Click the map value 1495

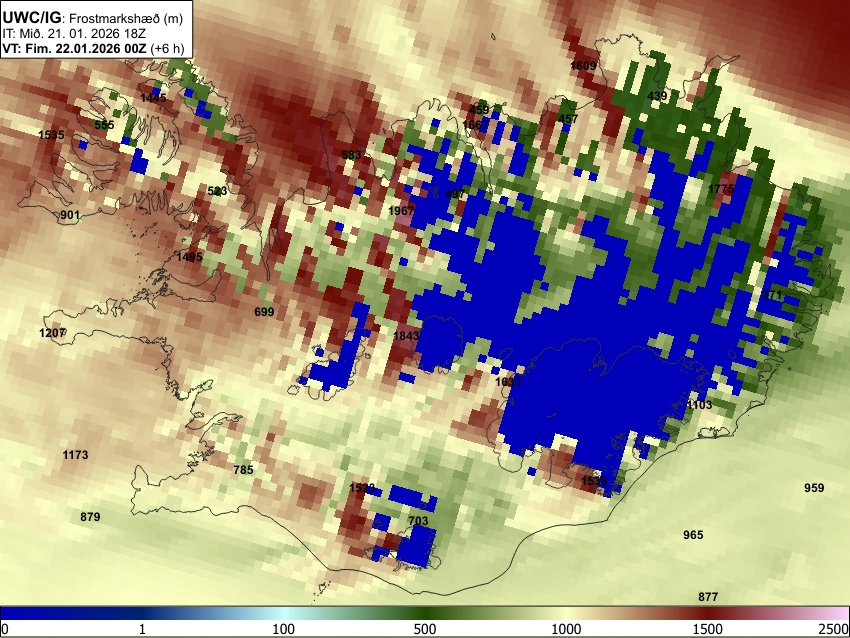tap(189, 257)
